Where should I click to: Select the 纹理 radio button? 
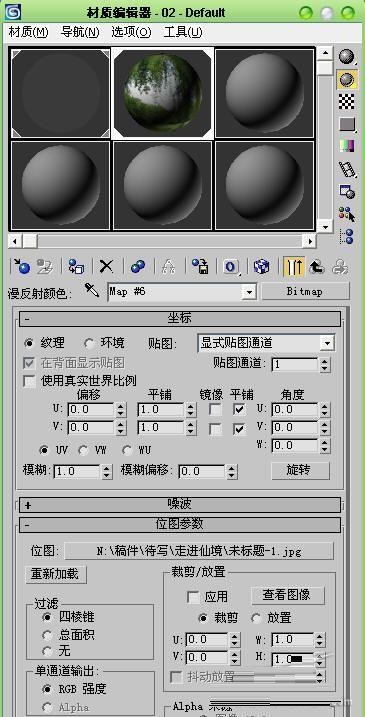click(x=30, y=342)
